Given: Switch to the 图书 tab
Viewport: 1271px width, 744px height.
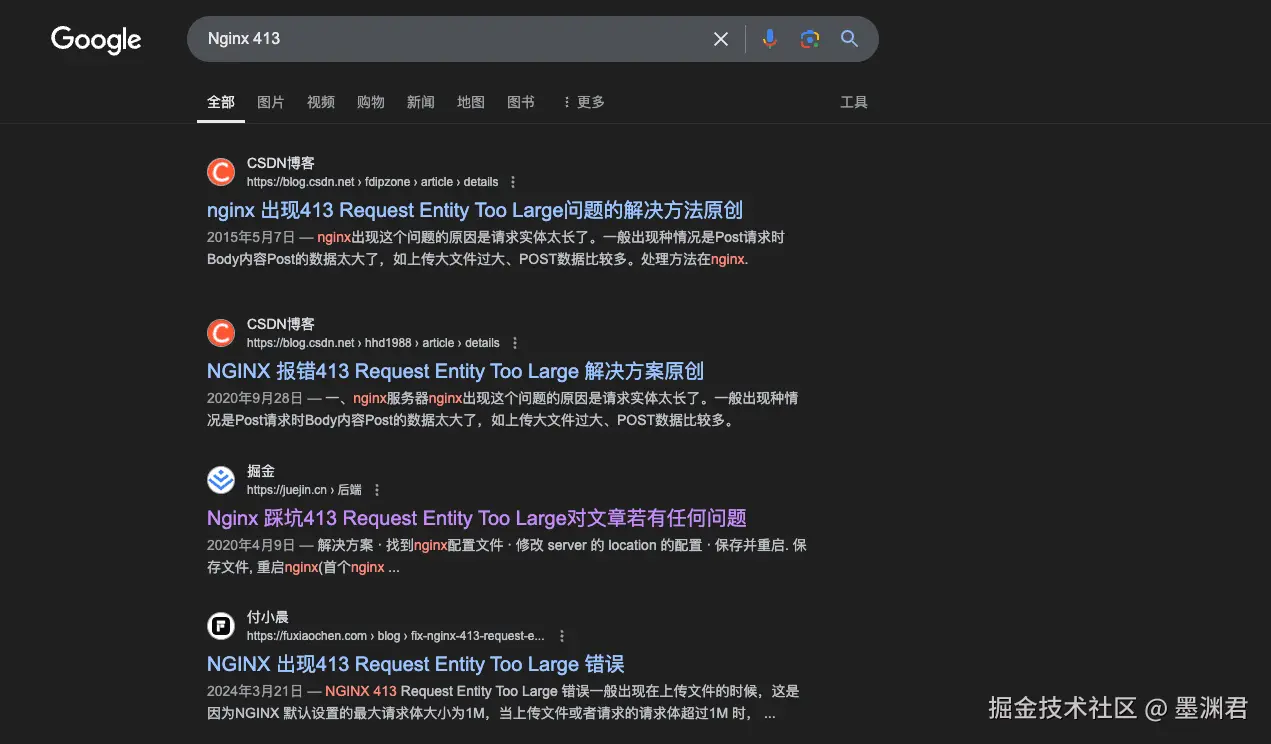Looking at the screenshot, I should (521, 102).
